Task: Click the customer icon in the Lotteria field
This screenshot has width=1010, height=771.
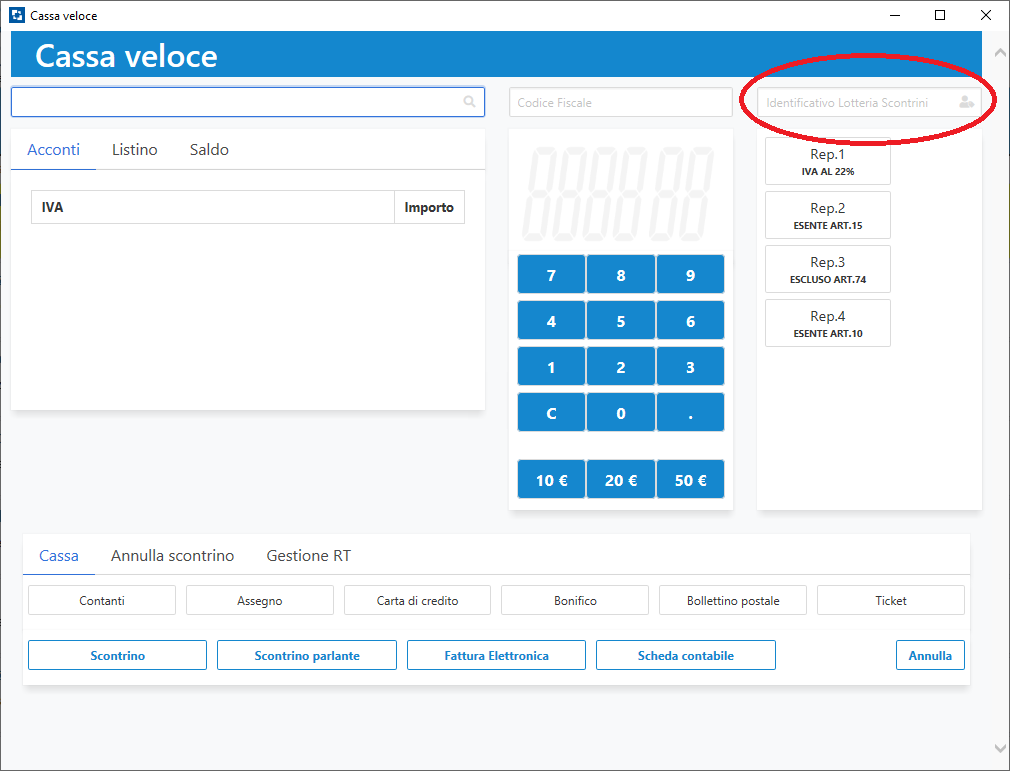Action: [x=965, y=102]
